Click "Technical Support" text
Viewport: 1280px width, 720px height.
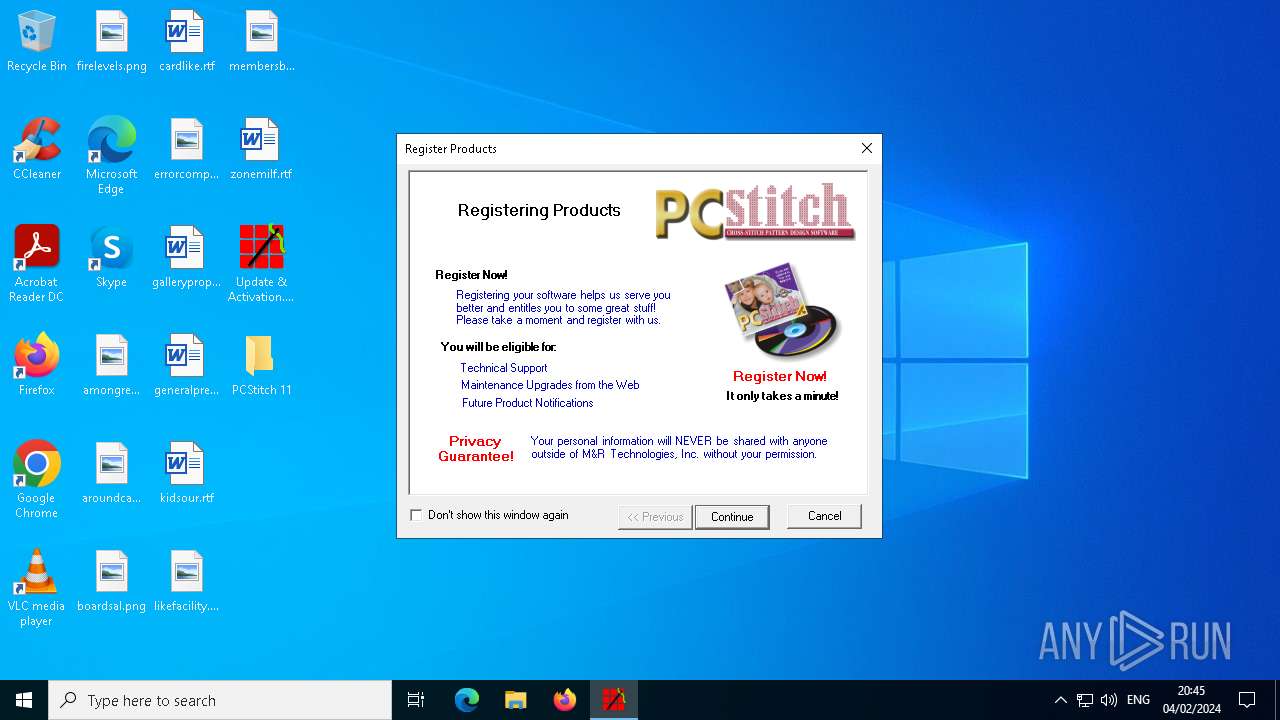click(x=504, y=368)
